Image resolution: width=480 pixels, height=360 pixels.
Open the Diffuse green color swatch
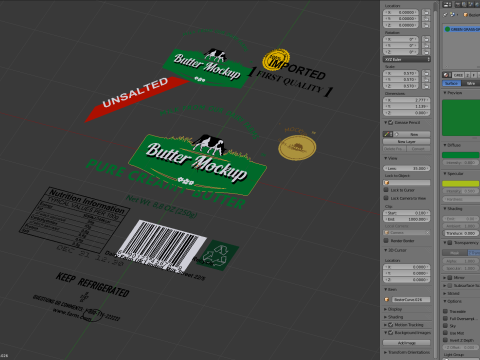click(x=461, y=155)
